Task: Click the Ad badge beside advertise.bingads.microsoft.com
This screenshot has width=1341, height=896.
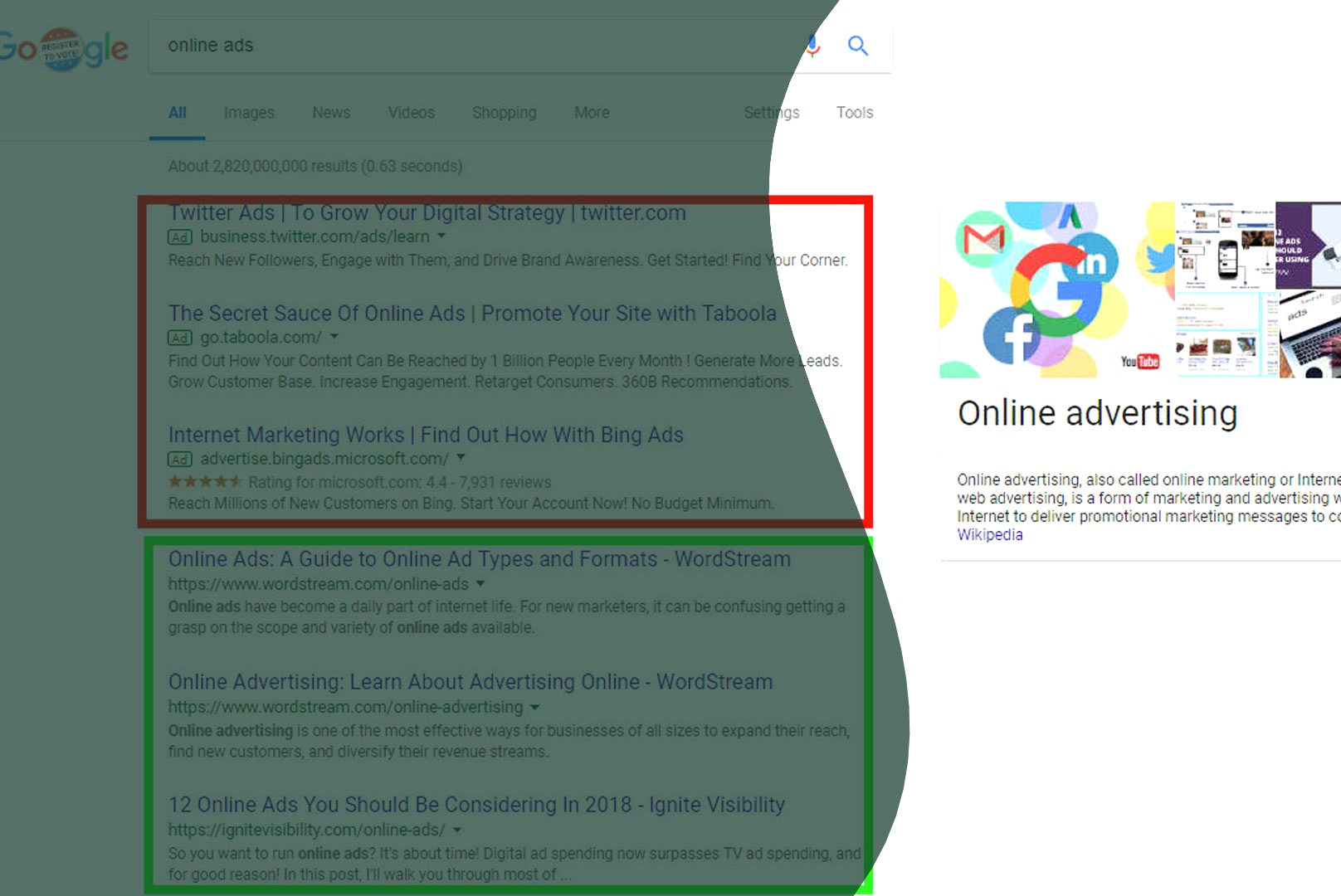Action: [x=180, y=460]
